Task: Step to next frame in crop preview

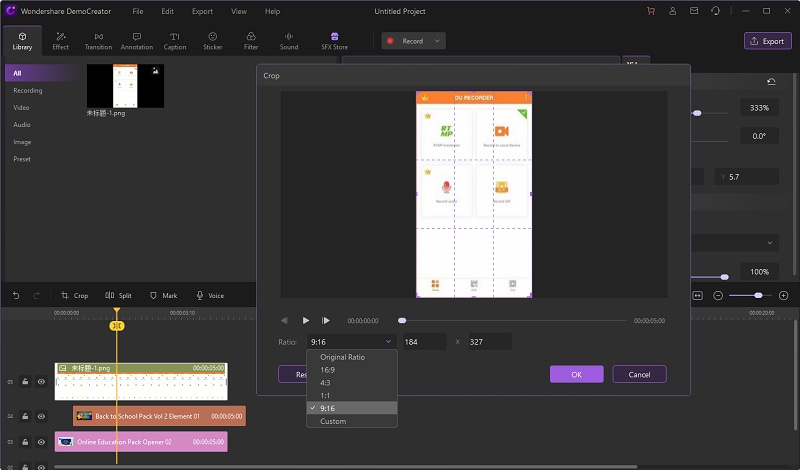Action: point(326,320)
